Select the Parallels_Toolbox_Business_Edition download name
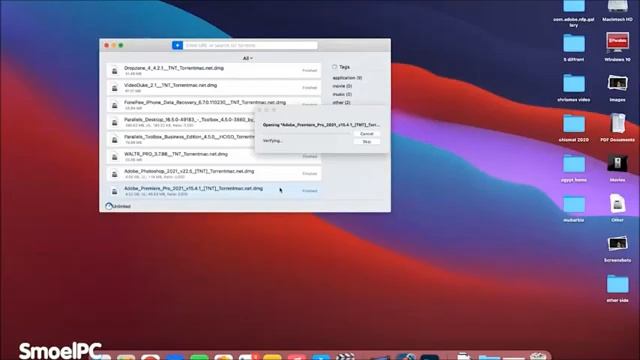640x360 pixels. 189,137
